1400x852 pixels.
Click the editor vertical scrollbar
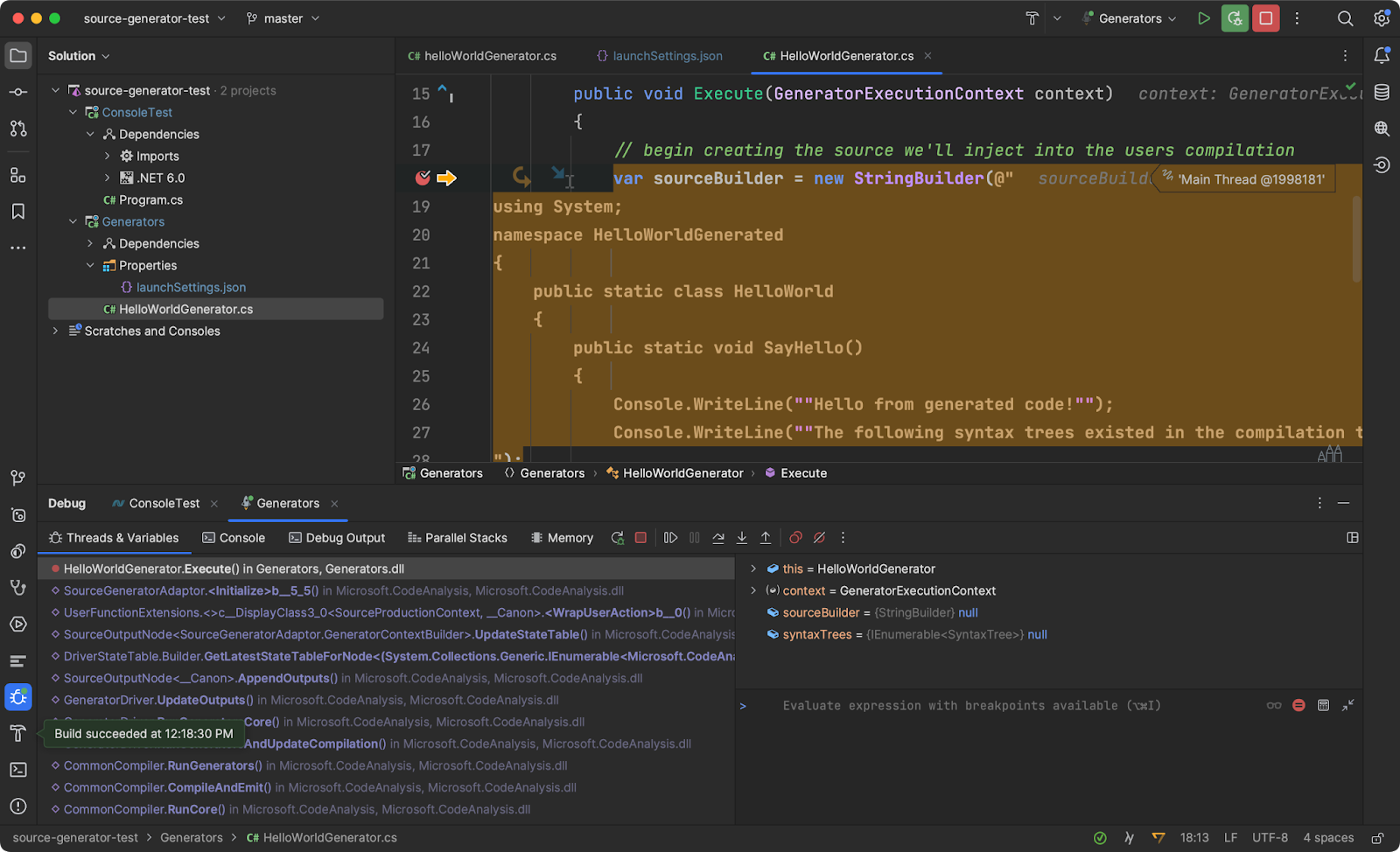[1357, 238]
